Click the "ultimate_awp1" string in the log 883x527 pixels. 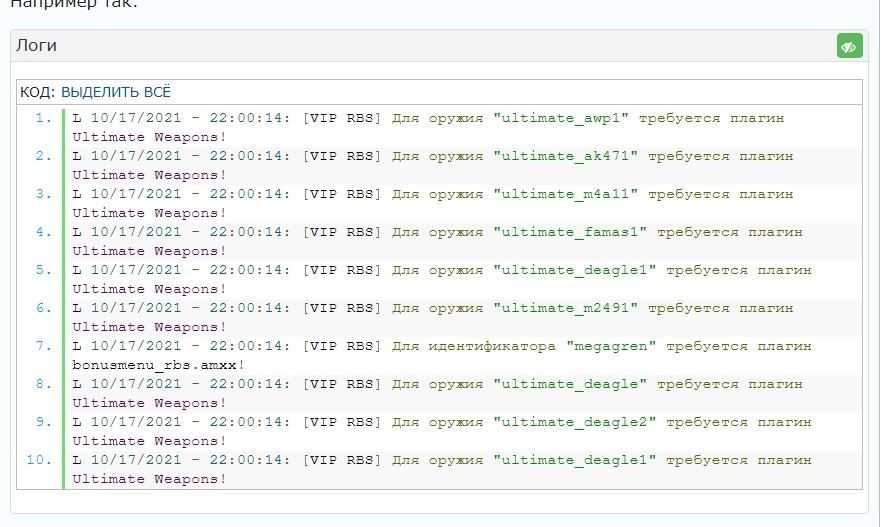[560, 118]
